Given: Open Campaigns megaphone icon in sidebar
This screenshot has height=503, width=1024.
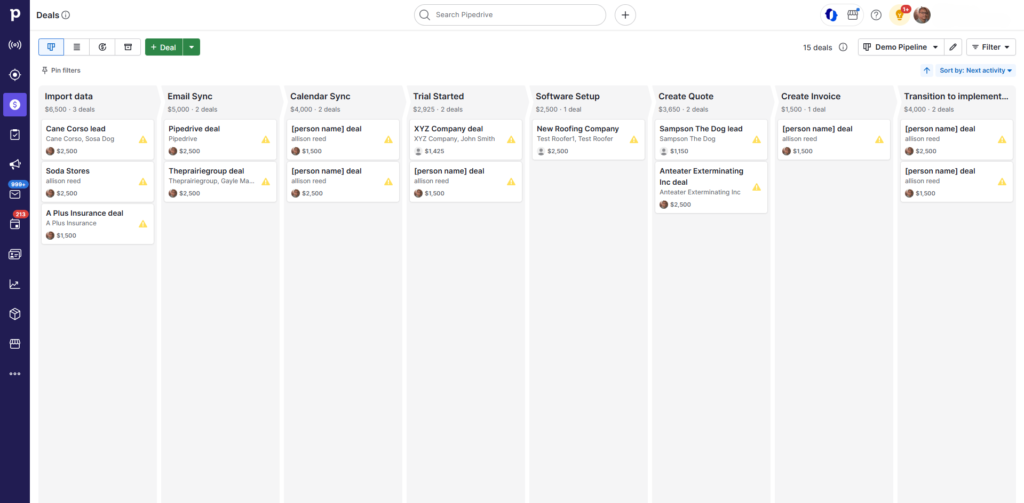Looking at the screenshot, I should (x=15, y=164).
